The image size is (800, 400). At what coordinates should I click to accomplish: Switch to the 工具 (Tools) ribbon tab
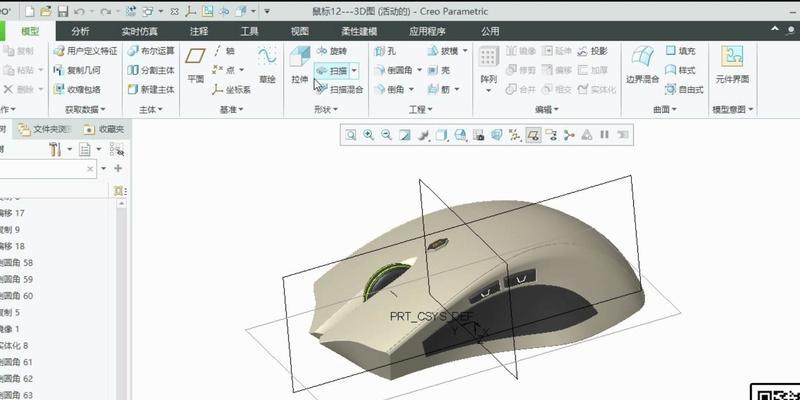click(249, 32)
